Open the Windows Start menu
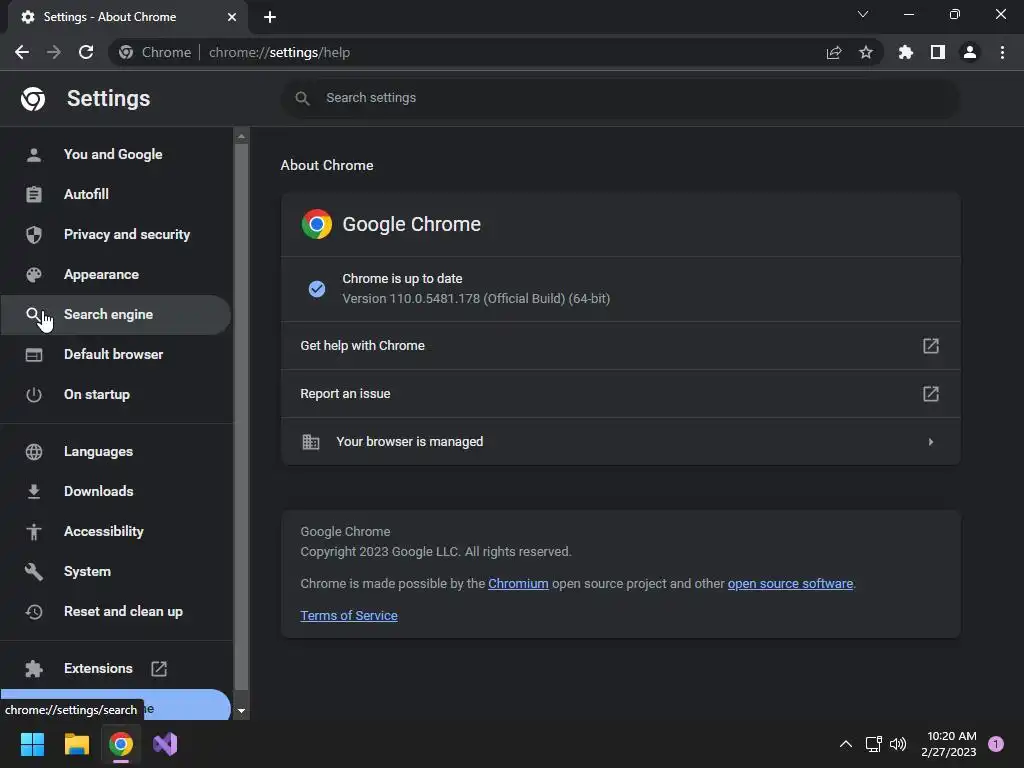The height and width of the screenshot is (768, 1024). coord(32,744)
